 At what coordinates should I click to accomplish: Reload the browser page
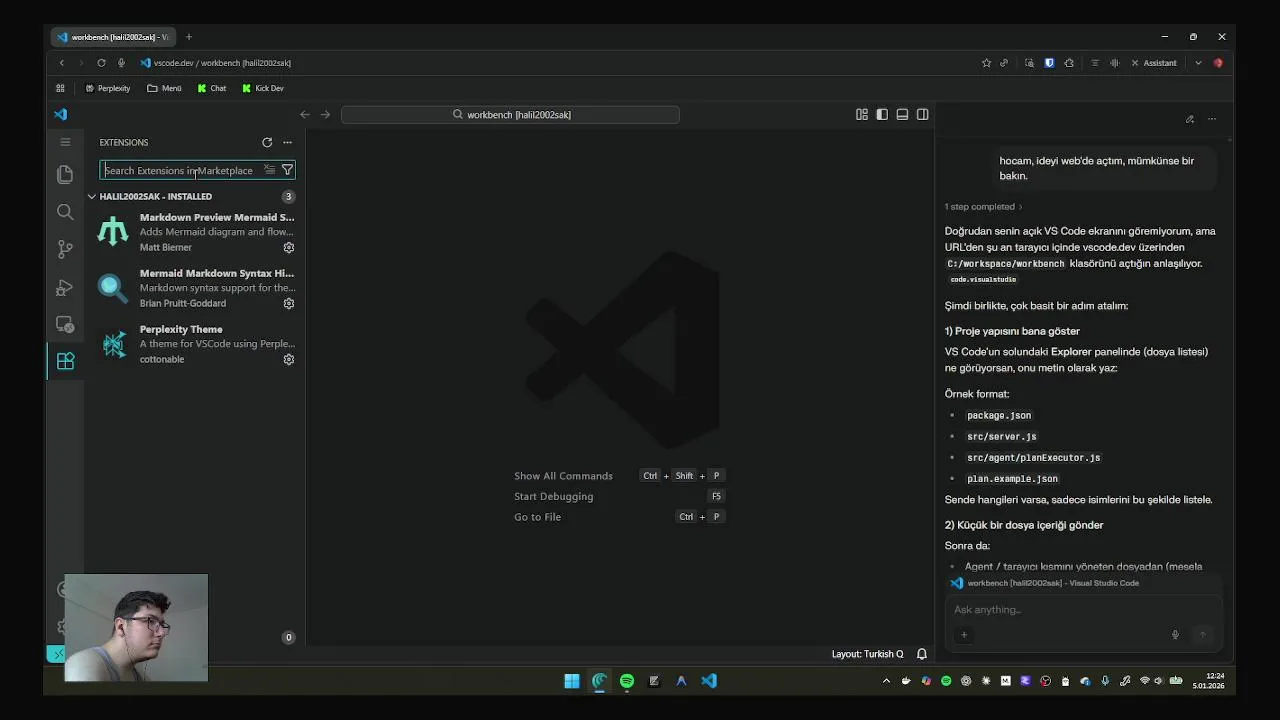(x=101, y=63)
